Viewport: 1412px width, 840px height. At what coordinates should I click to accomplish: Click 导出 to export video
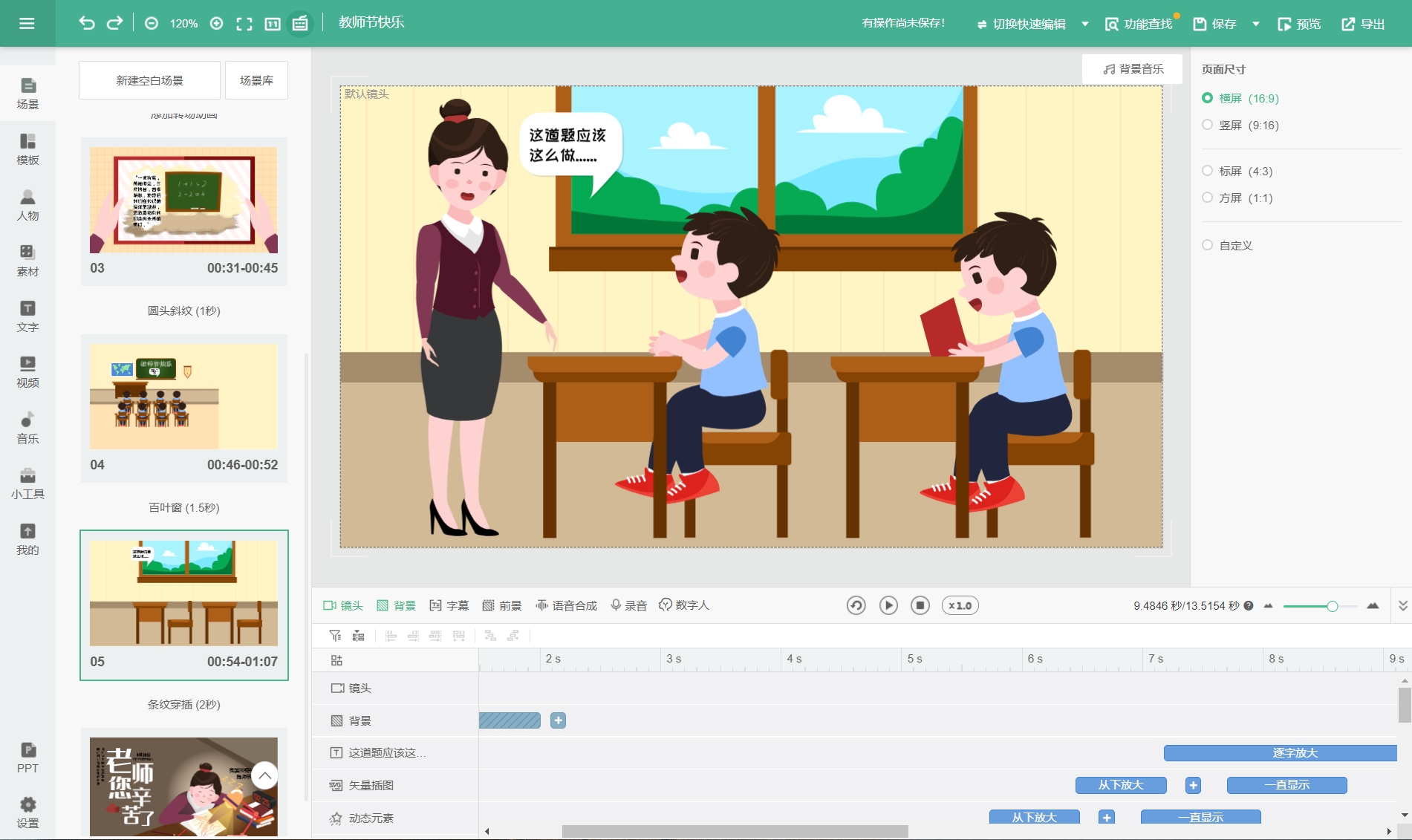pyautogui.click(x=1363, y=24)
